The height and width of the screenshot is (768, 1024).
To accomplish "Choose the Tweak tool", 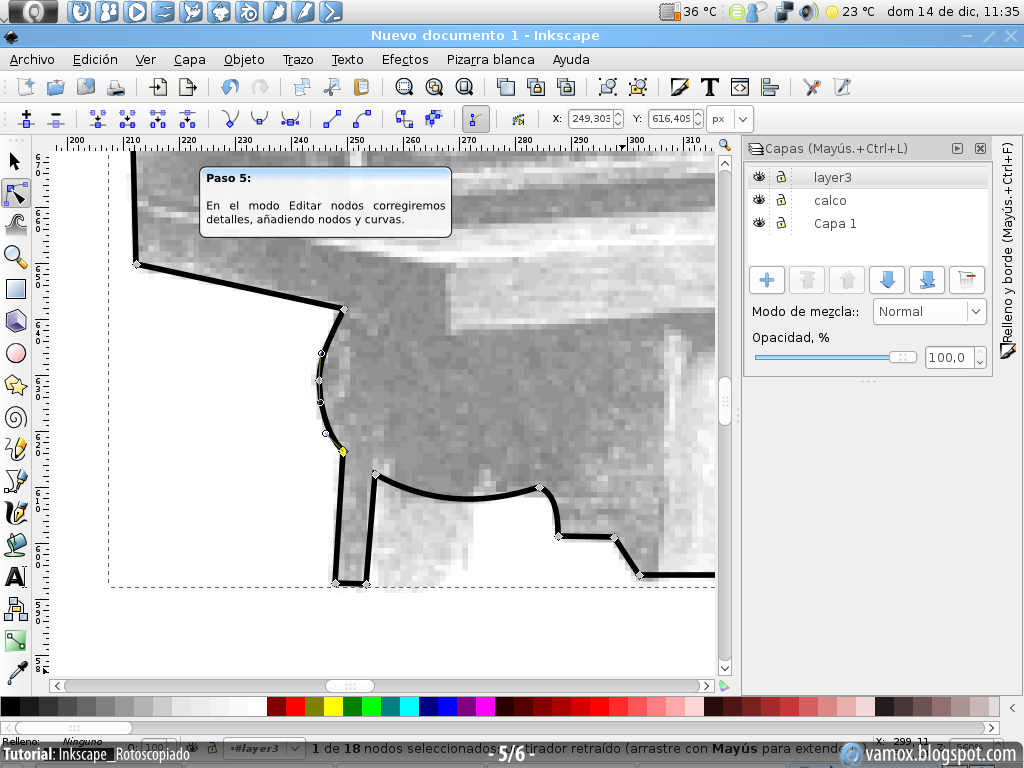I will point(16,225).
